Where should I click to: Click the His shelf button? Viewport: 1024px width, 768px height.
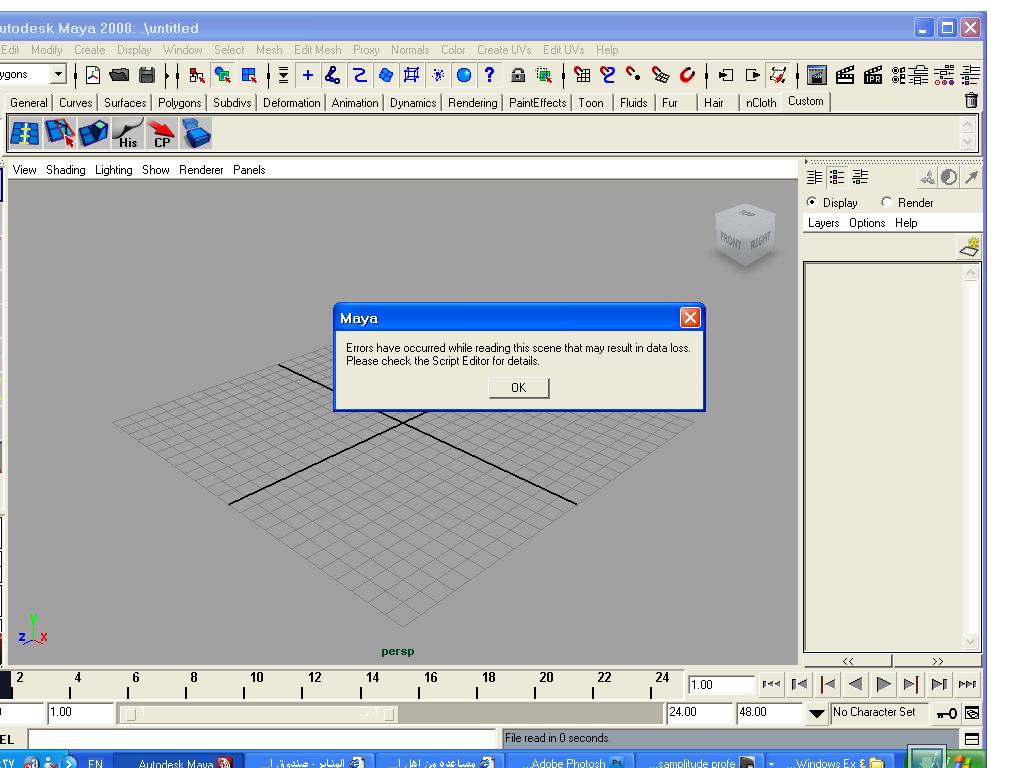[x=128, y=133]
